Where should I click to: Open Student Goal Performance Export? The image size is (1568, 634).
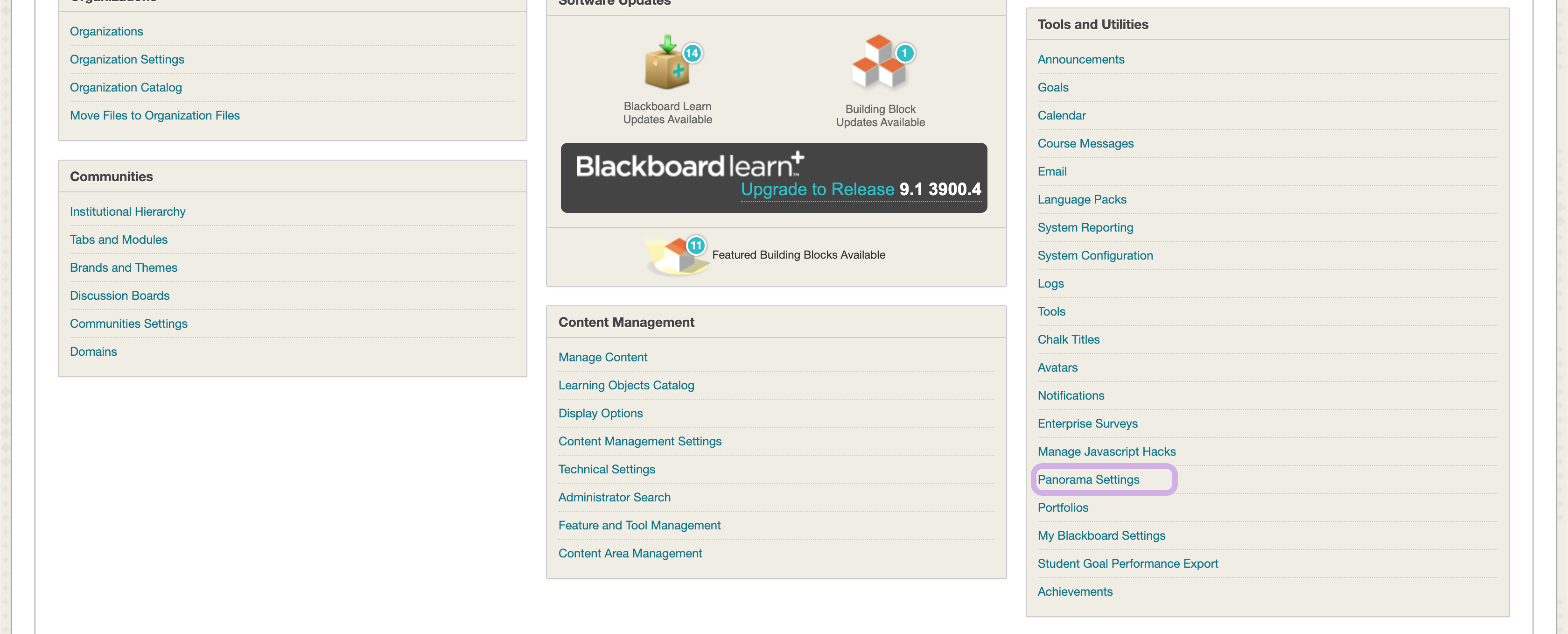(1127, 564)
